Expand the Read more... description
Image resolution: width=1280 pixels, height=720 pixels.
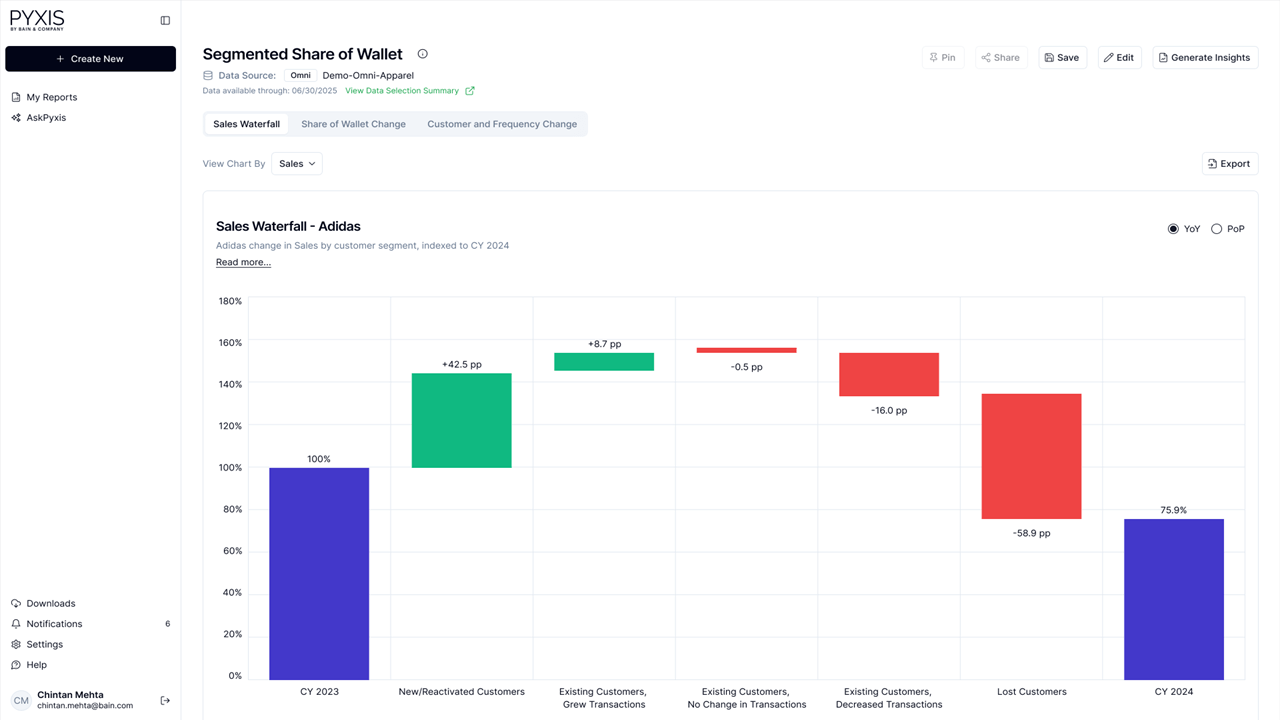[243, 262]
